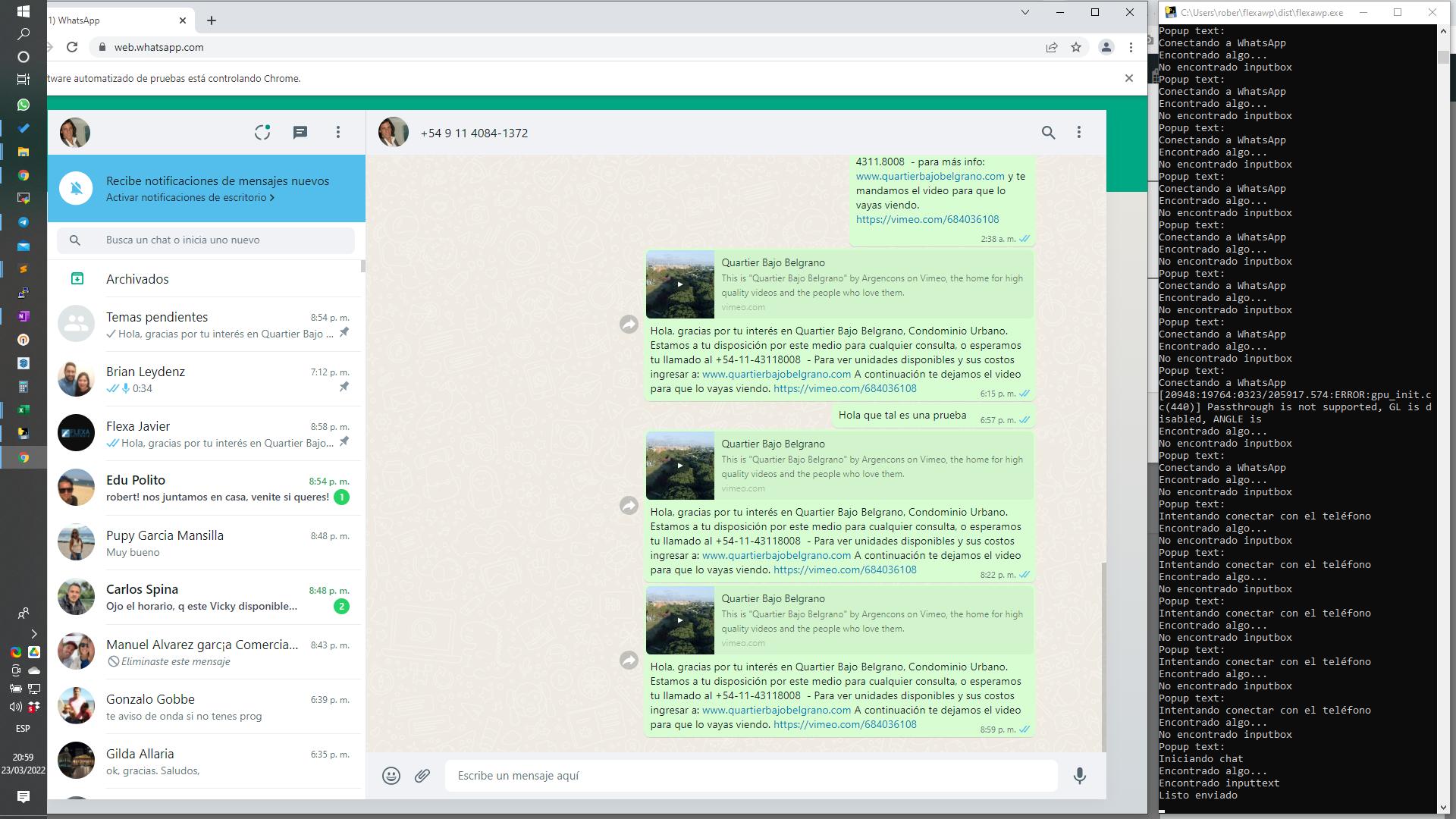Search within the open conversation

click(1048, 133)
